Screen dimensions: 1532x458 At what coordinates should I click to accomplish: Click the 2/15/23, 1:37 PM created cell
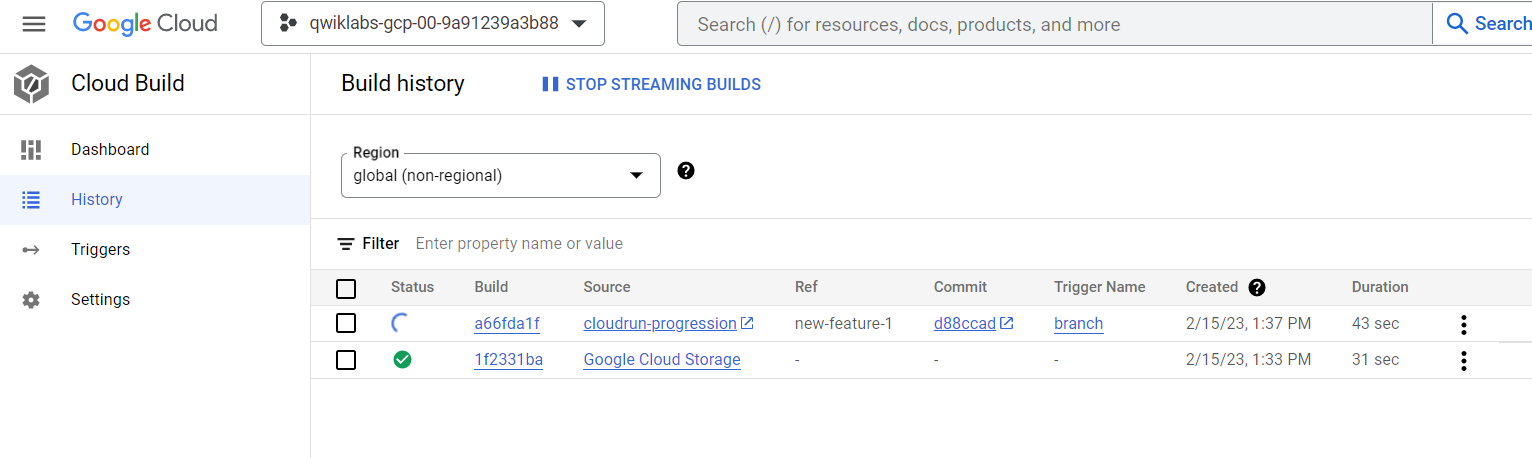(x=1248, y=323)
